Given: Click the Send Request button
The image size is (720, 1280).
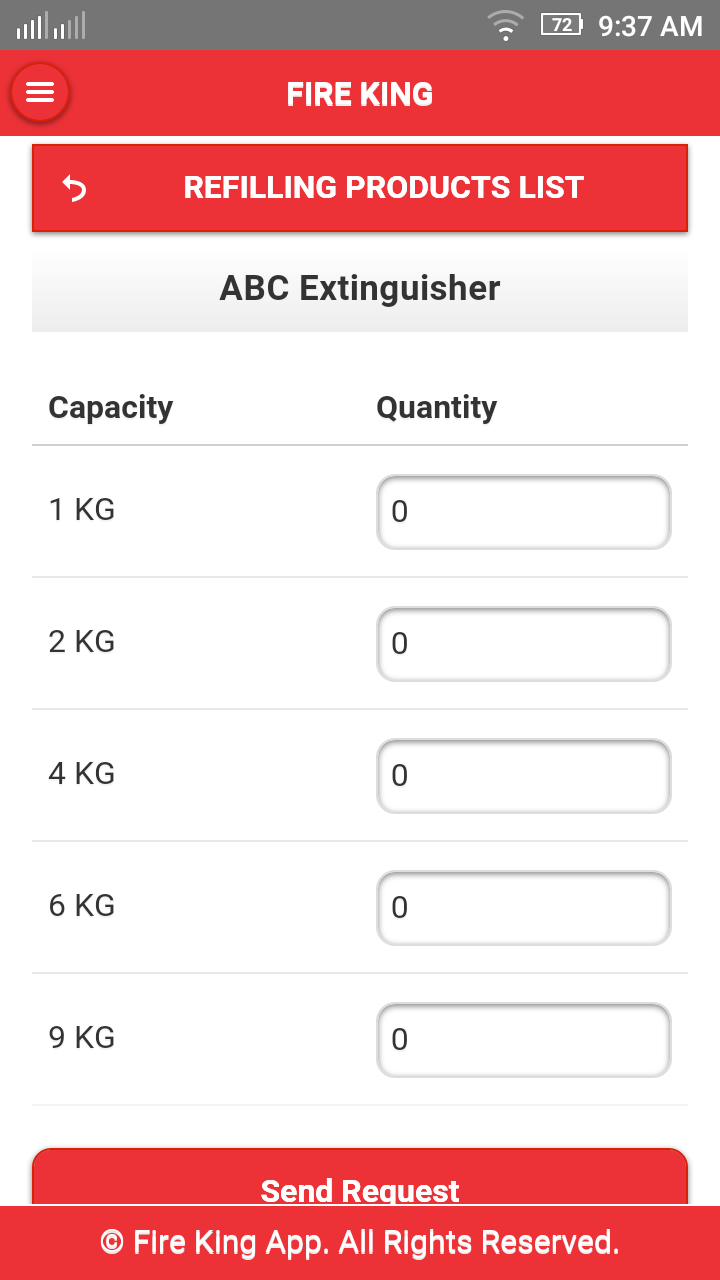Looking at the screenshot, I should [360, 1177].
